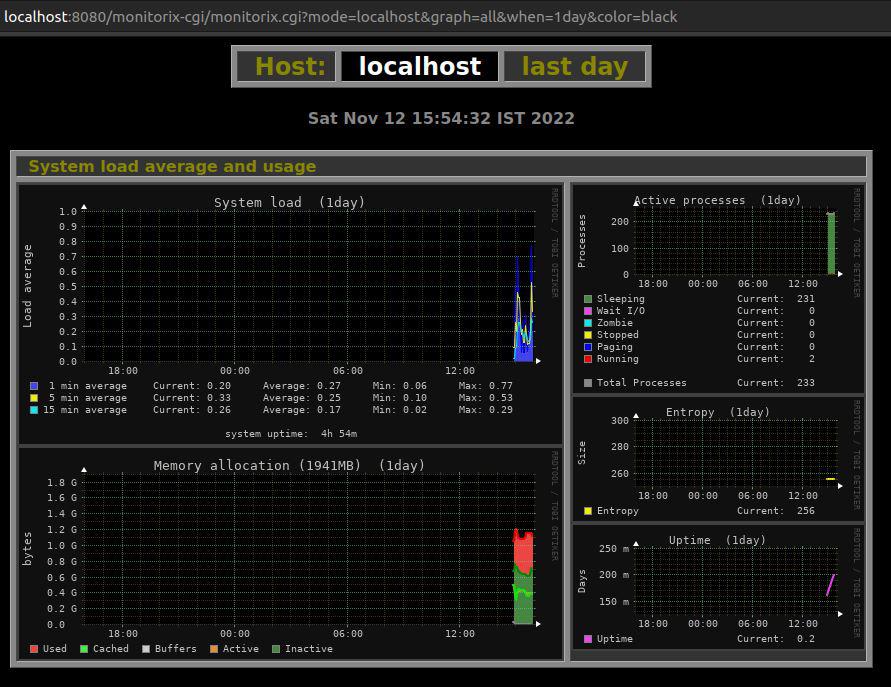Click the red Running processes swatch

tap(588, 359)
